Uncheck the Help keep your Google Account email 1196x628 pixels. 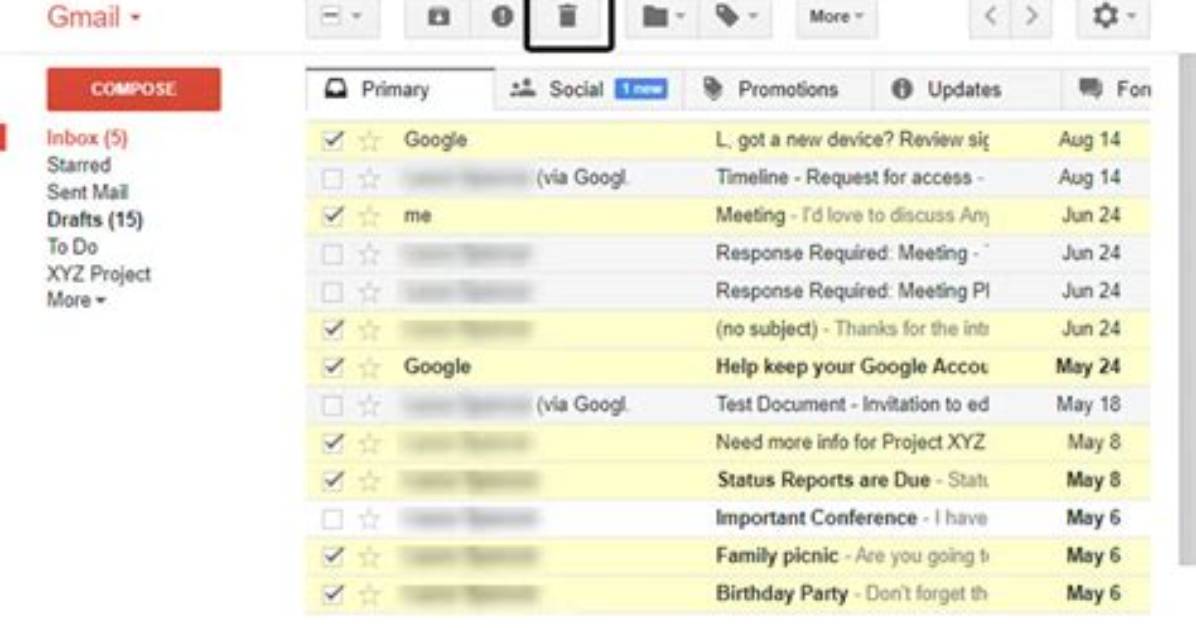pos(333,367)
